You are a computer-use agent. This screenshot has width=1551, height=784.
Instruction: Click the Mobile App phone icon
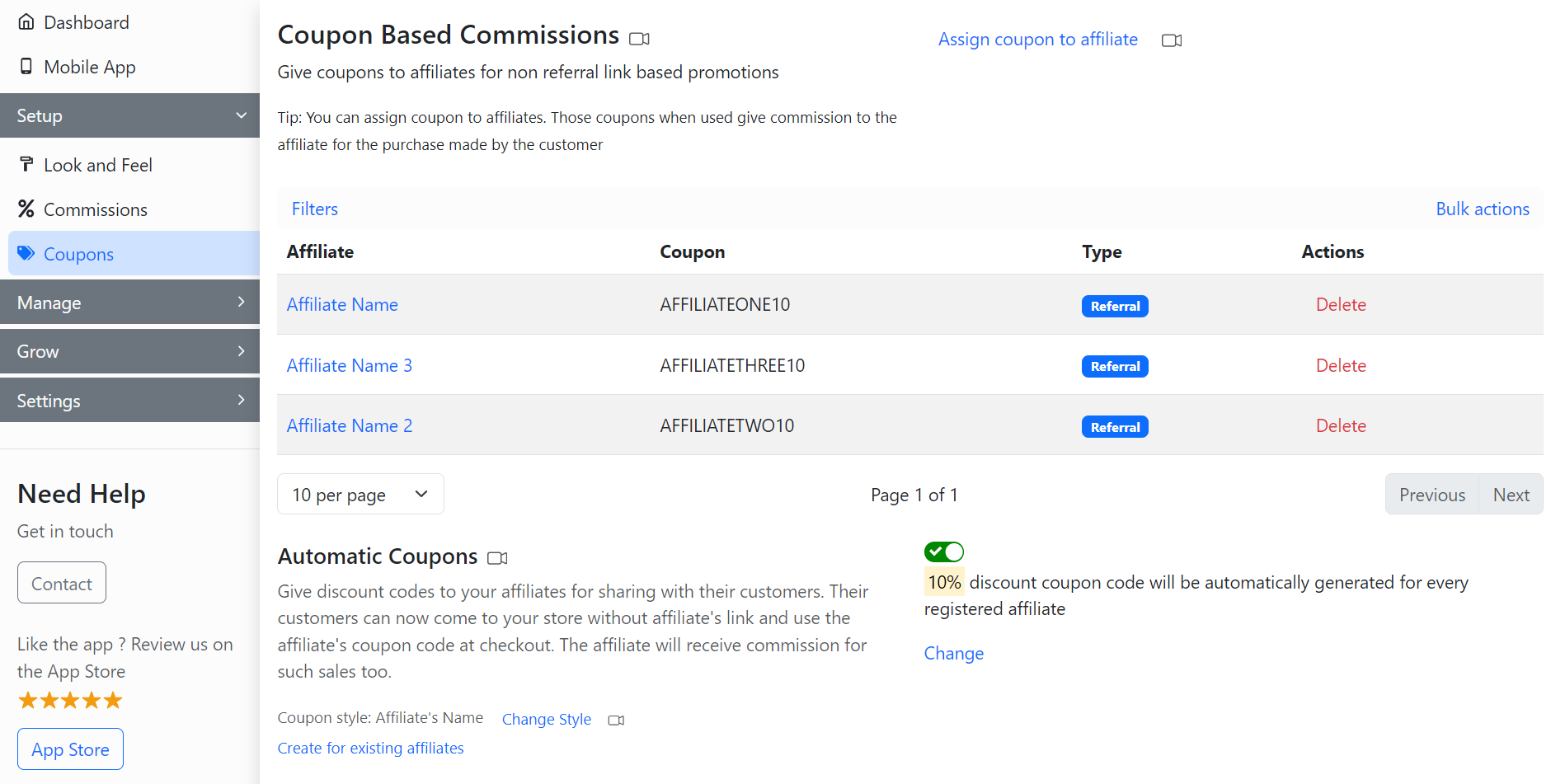[x=26, y=67]
